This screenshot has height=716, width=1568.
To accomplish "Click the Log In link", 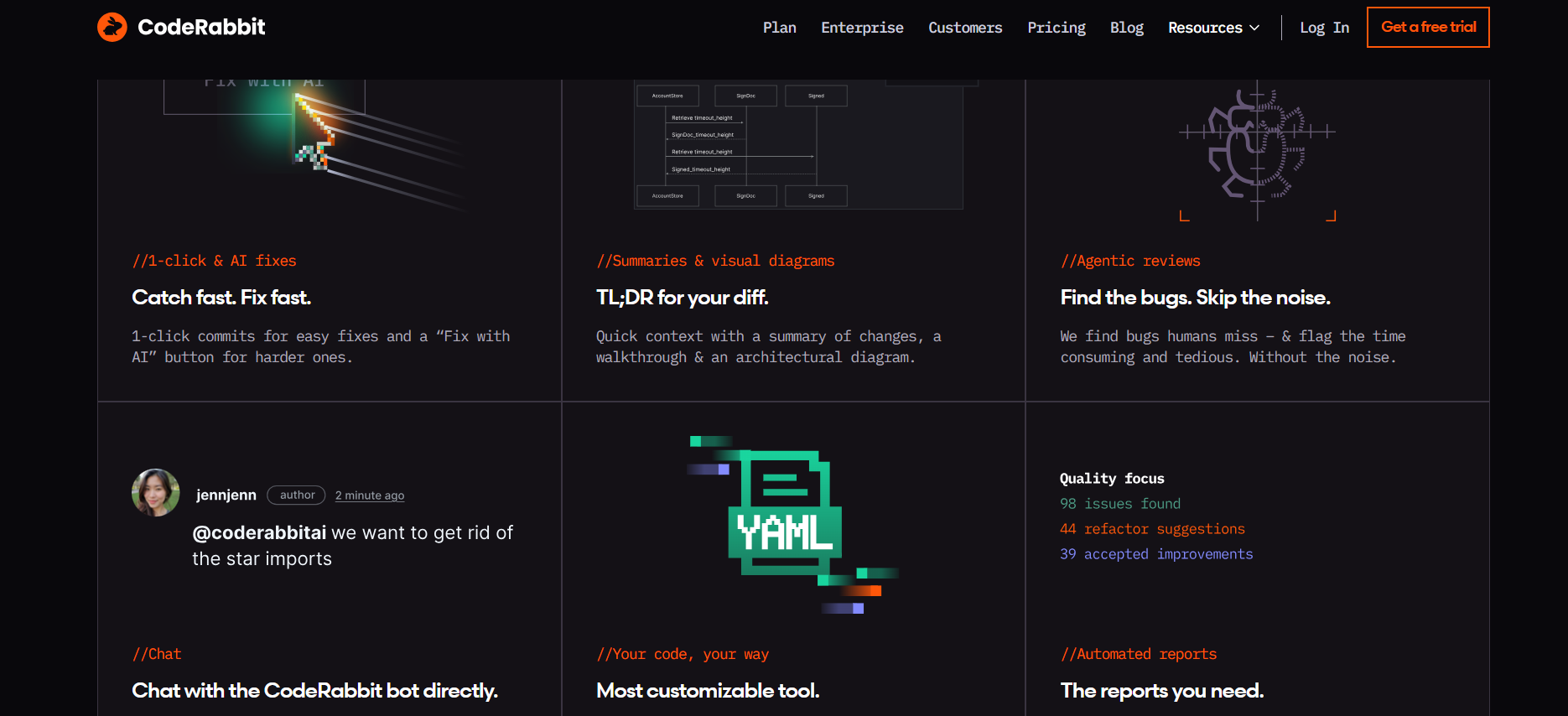I will (x=1325, y=28).
